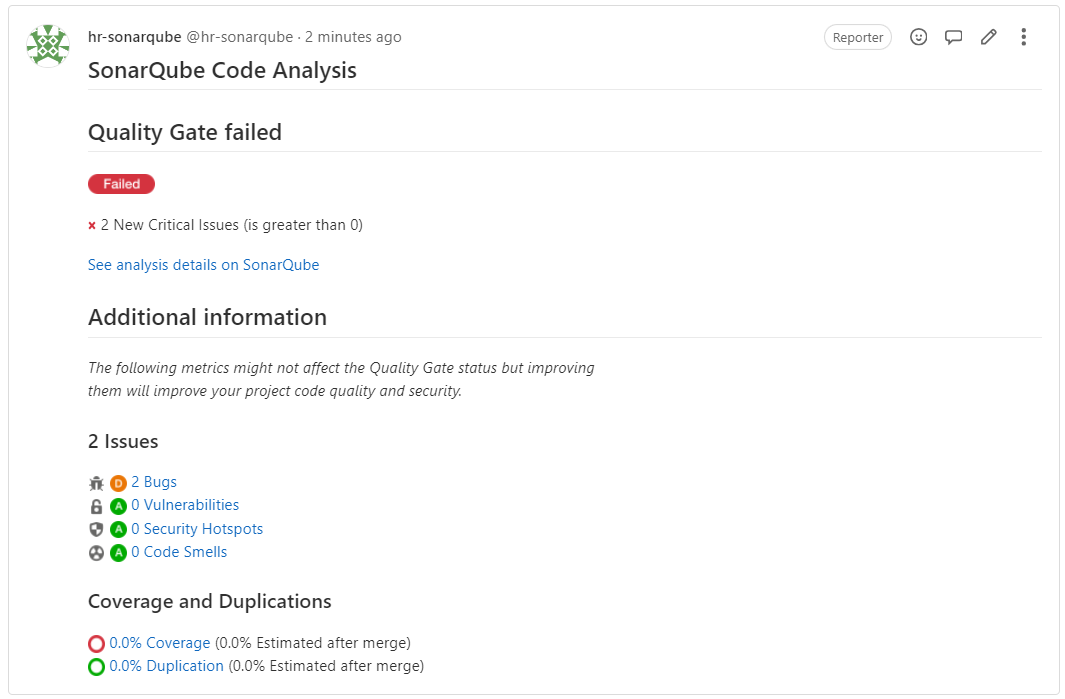1065x699 pixels.
Task: Open the 0 Code Smells link
Action: [179, 552]
